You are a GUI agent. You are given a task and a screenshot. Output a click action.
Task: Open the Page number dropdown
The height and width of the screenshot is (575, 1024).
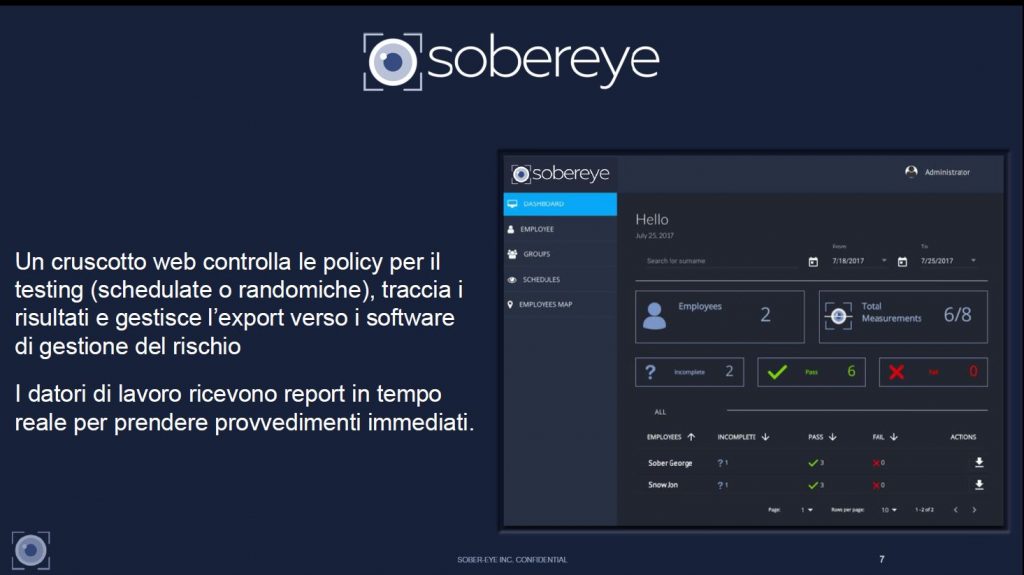point(807,510)
